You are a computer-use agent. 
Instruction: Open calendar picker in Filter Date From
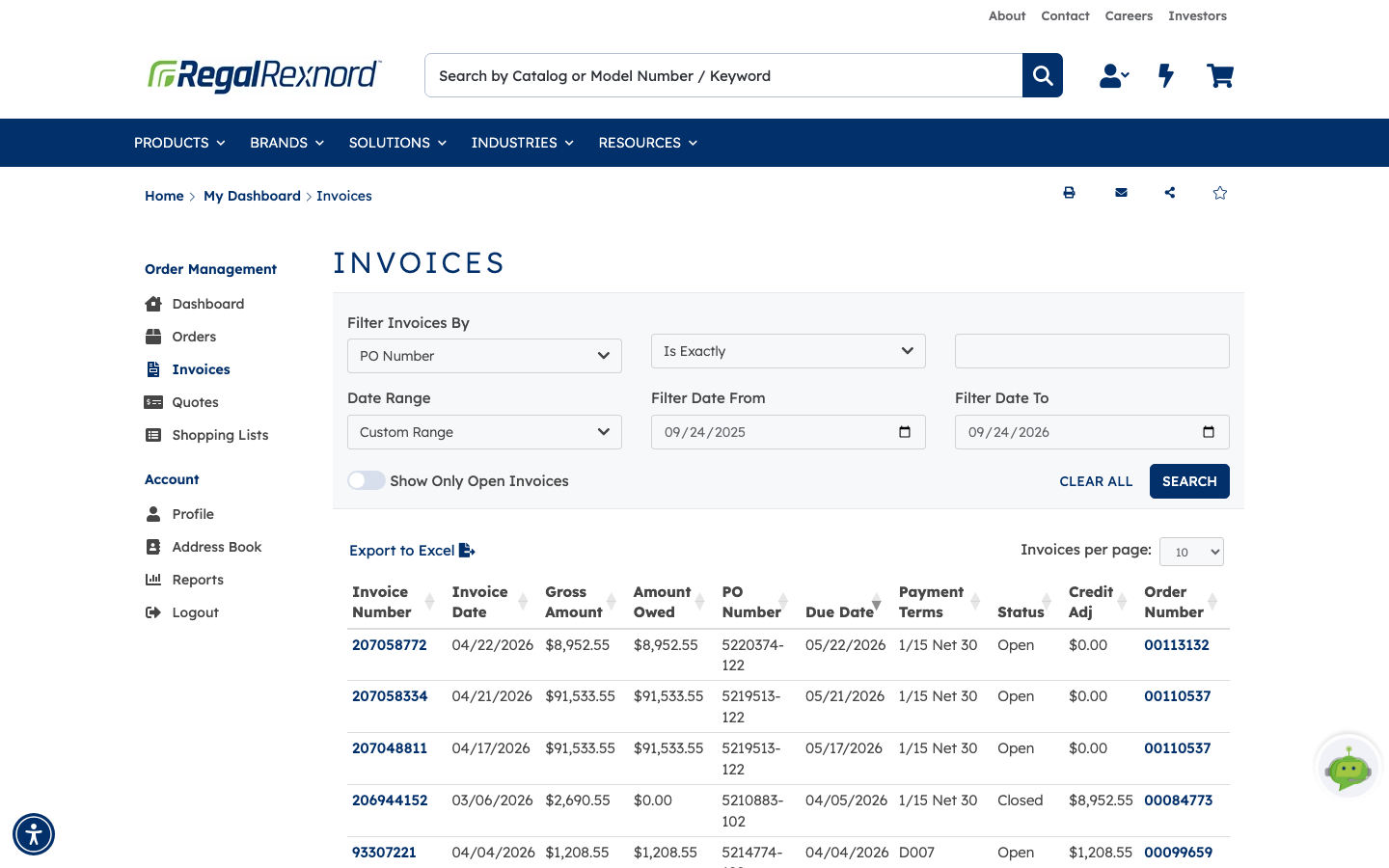coord(905,432)
